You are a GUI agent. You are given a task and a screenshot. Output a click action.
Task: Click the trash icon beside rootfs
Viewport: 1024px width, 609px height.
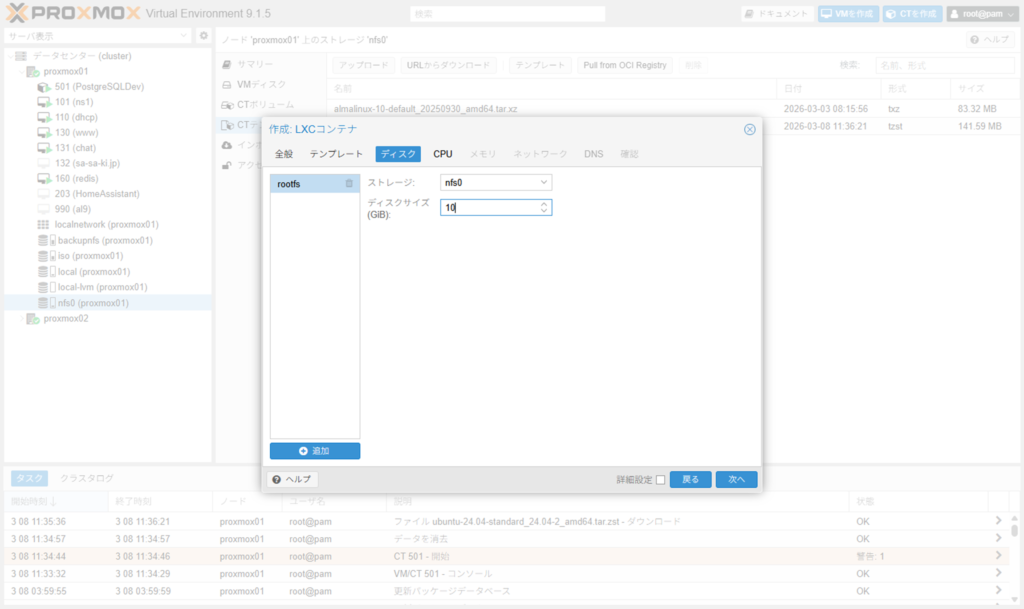(349, 184)
